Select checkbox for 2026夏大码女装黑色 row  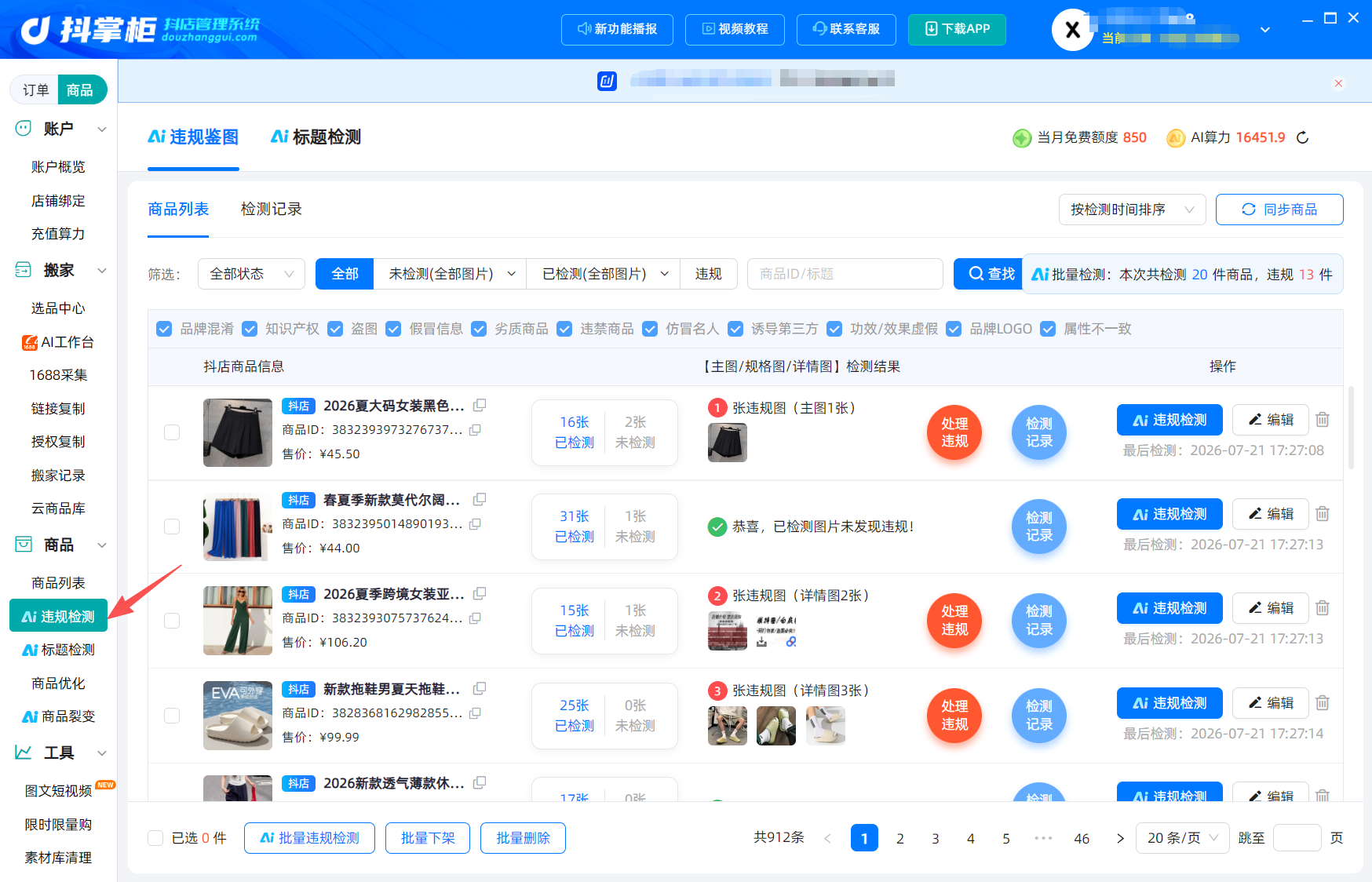(x=172, y=432)
